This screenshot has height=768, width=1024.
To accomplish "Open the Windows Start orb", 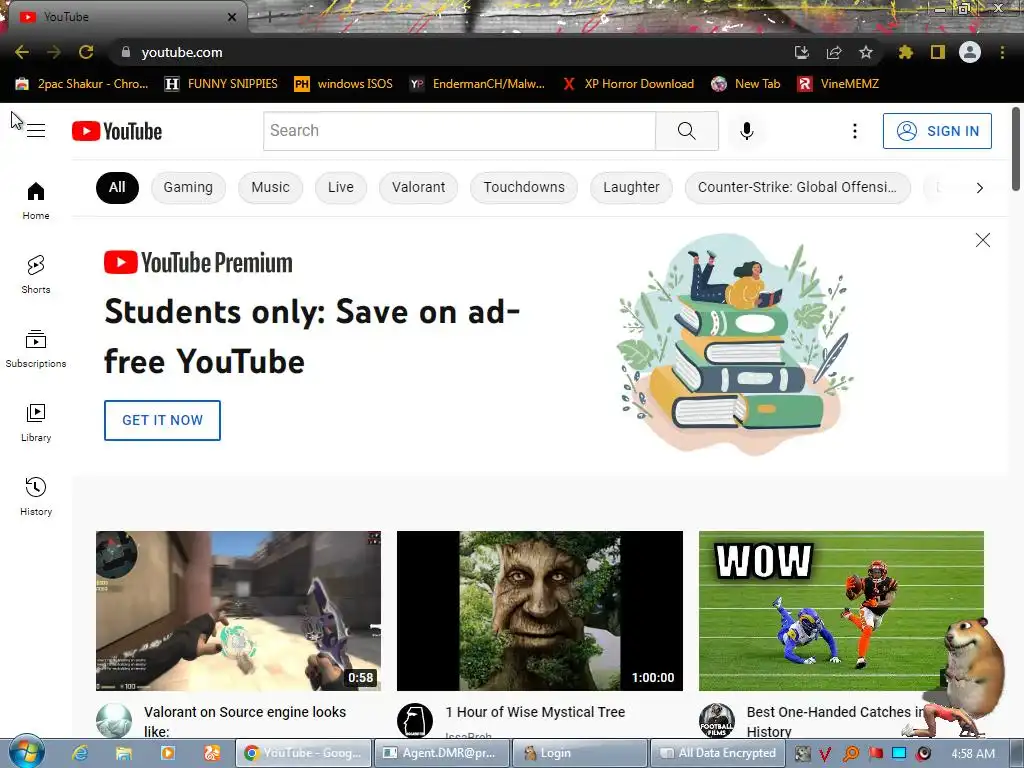I will click(26, 752).
